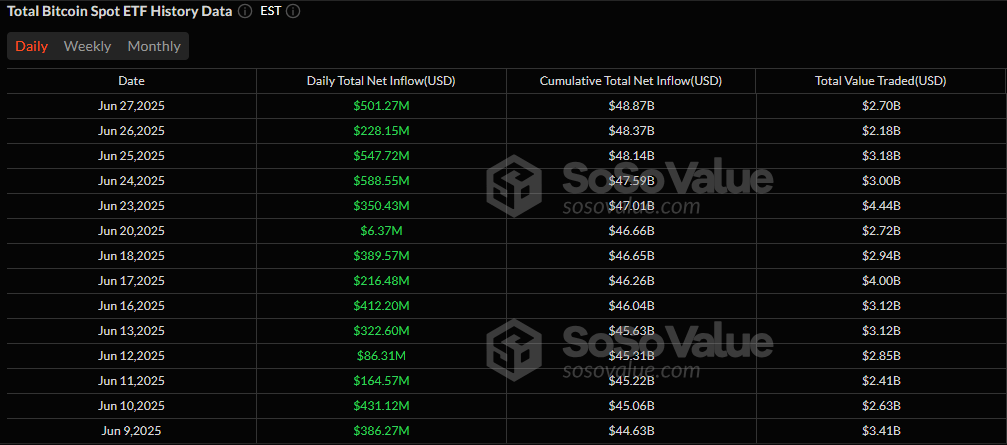1007x445 pixels.
Task: Click Cumulative Total Net Inflow(USD) header
Action: 631,81
